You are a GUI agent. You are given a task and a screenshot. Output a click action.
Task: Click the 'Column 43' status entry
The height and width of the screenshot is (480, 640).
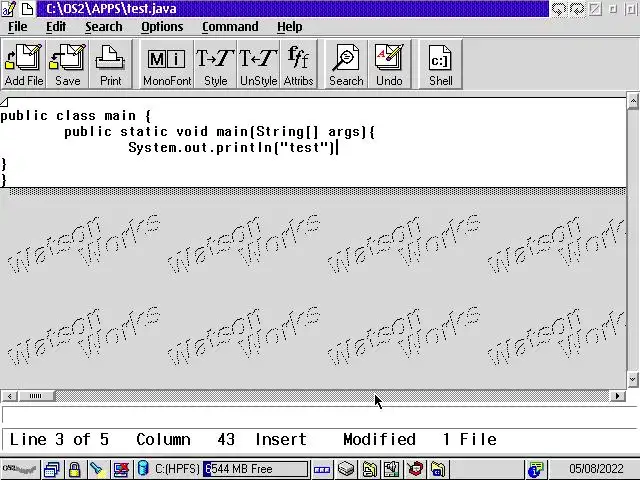[x=186, y=440]
